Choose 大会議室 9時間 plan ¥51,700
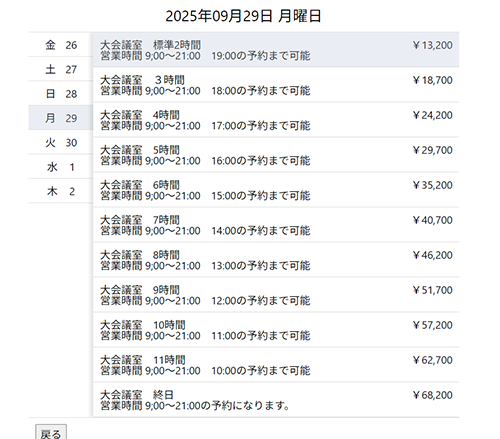 pos(276,295)
